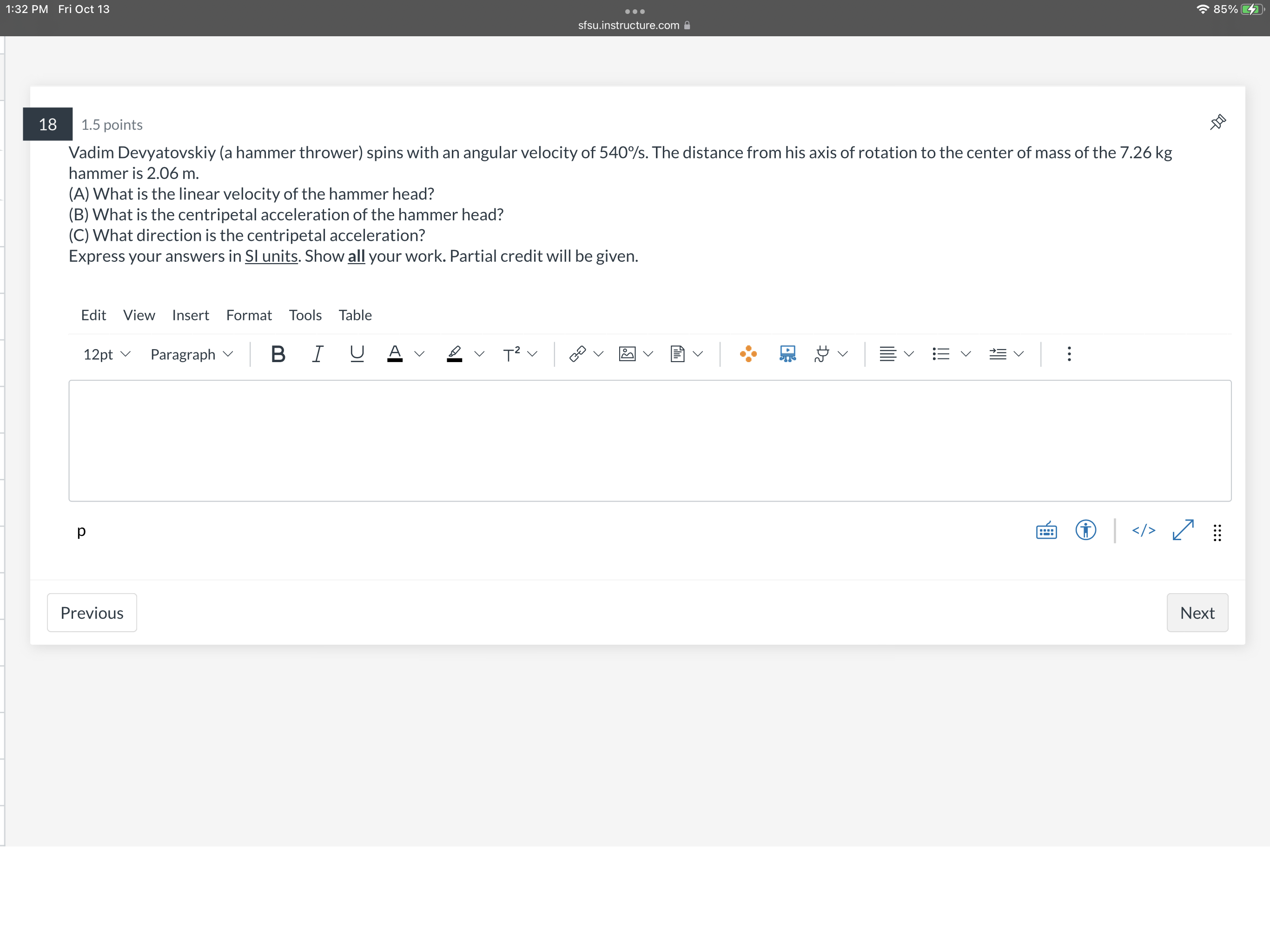Open the Format menu
This screenshot has width=1270, height=952.
point(249,315)
